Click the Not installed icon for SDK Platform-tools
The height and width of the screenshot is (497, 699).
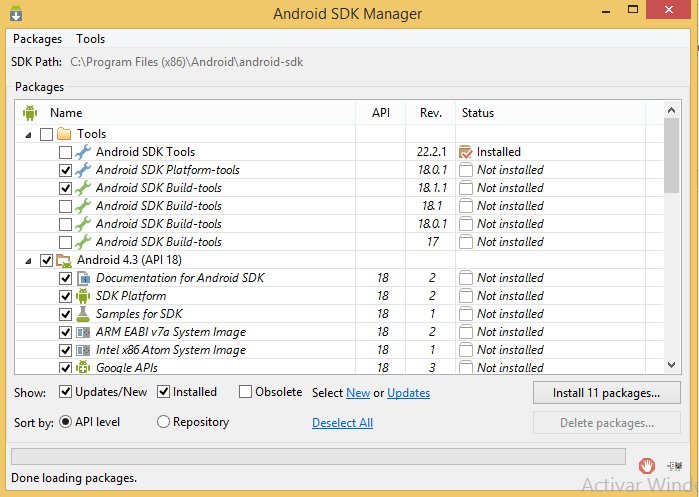466,170
